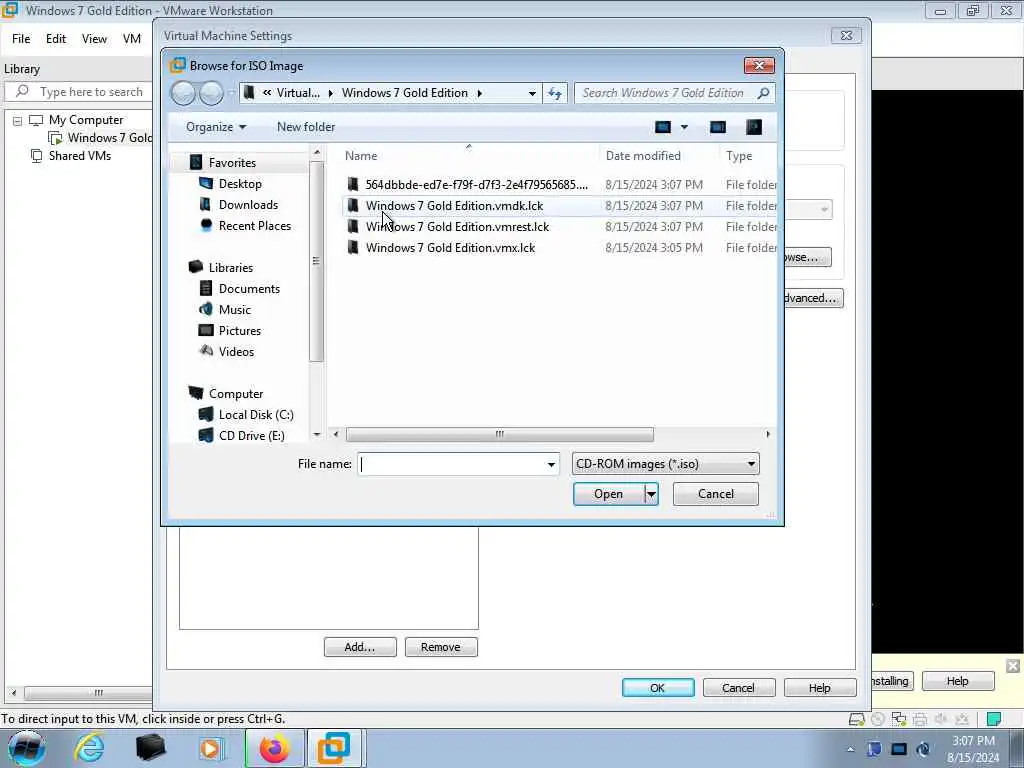
Task: Open the View menu in VMware
Action: click(x=94, y=39)
